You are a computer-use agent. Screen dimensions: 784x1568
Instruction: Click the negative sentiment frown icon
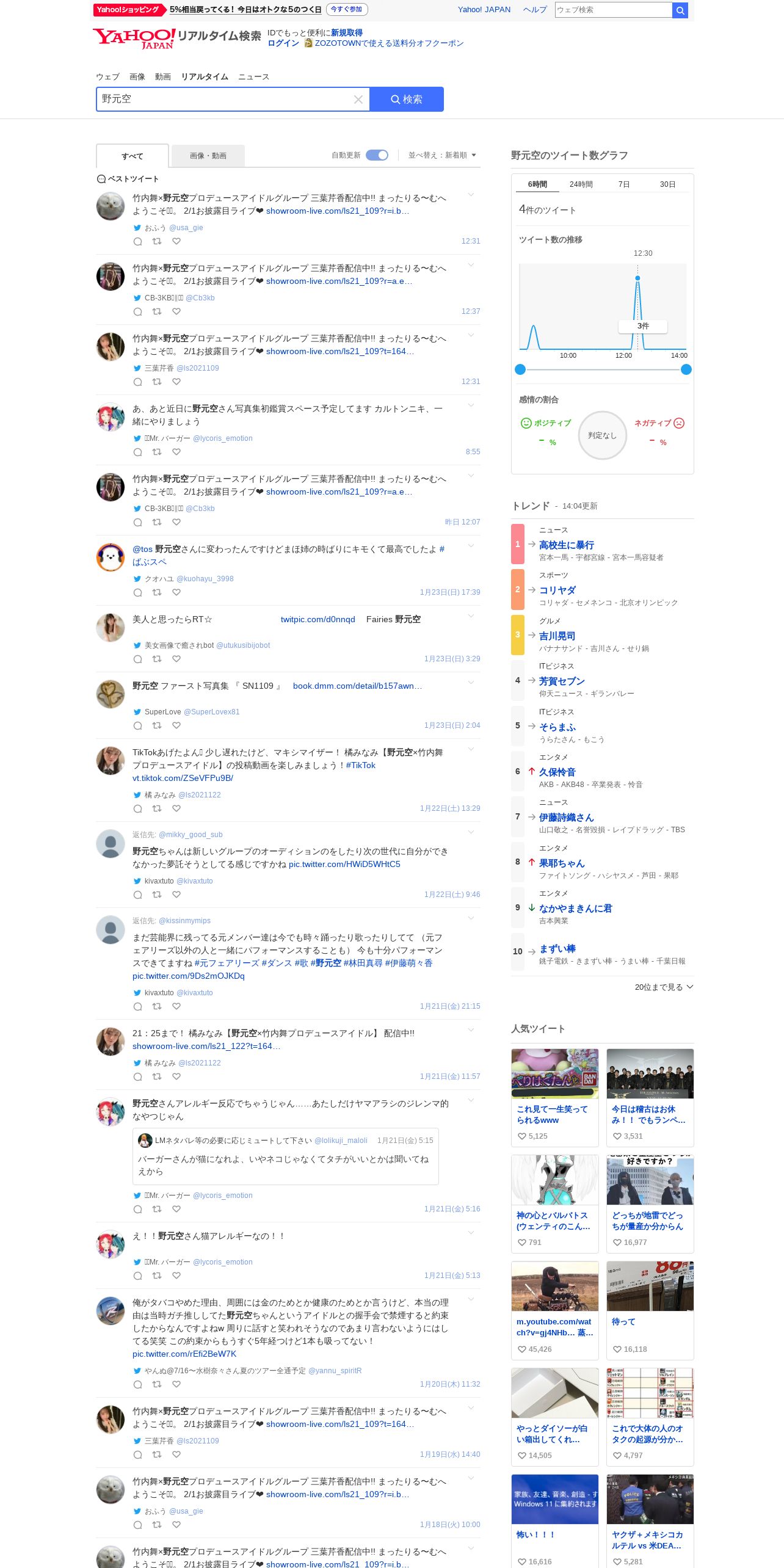point(679,423)
